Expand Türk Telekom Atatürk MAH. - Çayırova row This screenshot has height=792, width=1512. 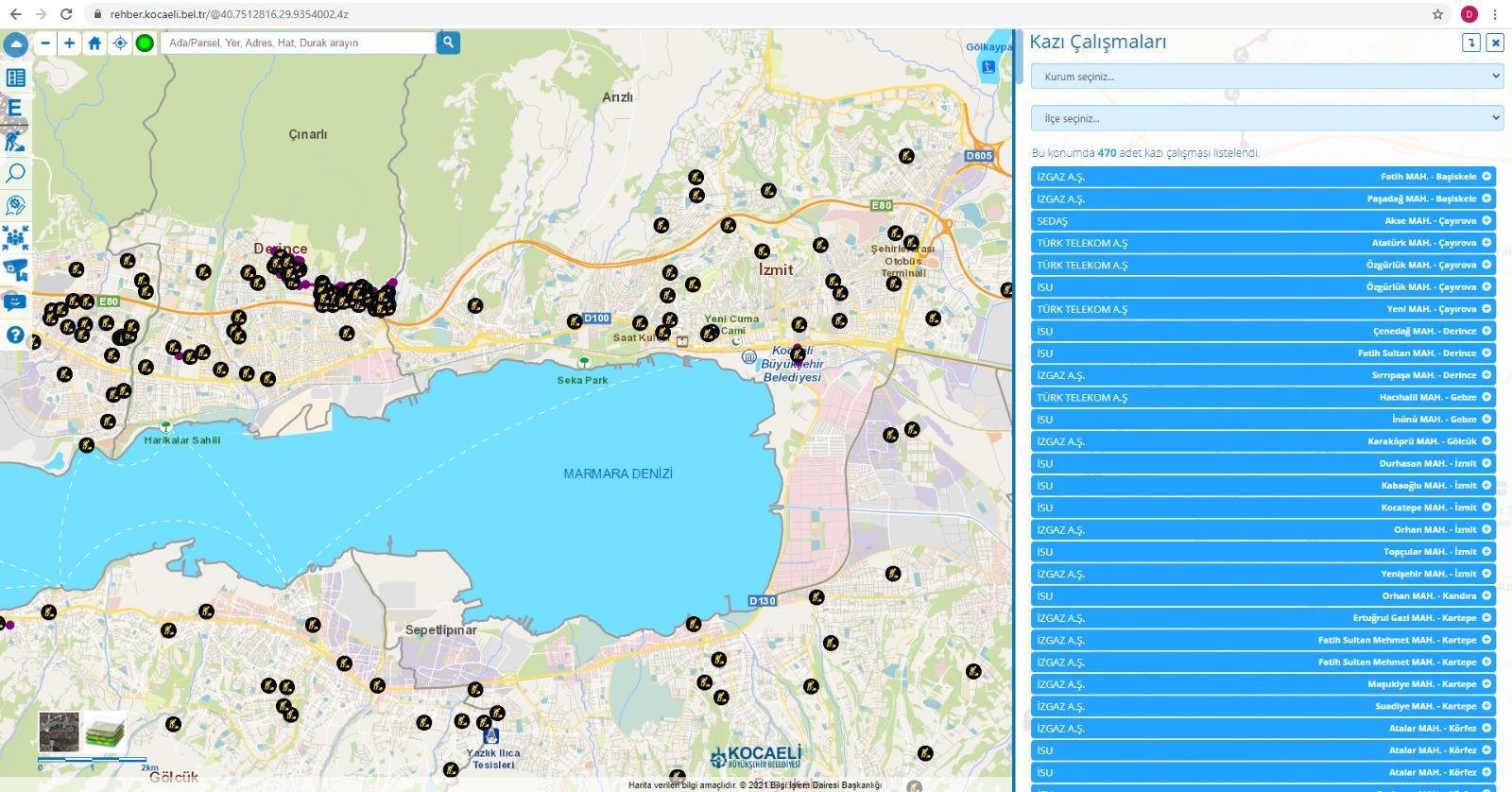1263,243
